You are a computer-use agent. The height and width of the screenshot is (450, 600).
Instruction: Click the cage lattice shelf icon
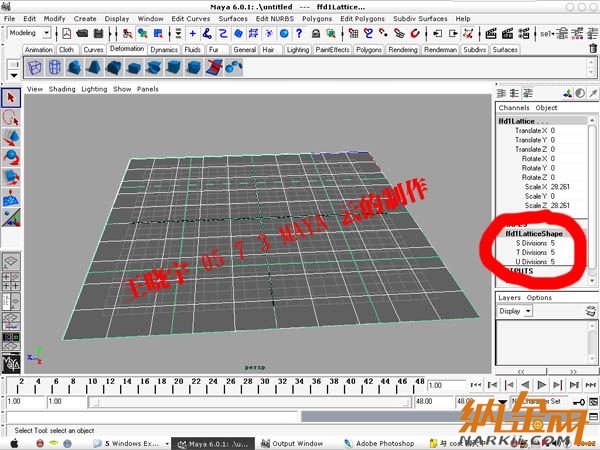[54, 67]
